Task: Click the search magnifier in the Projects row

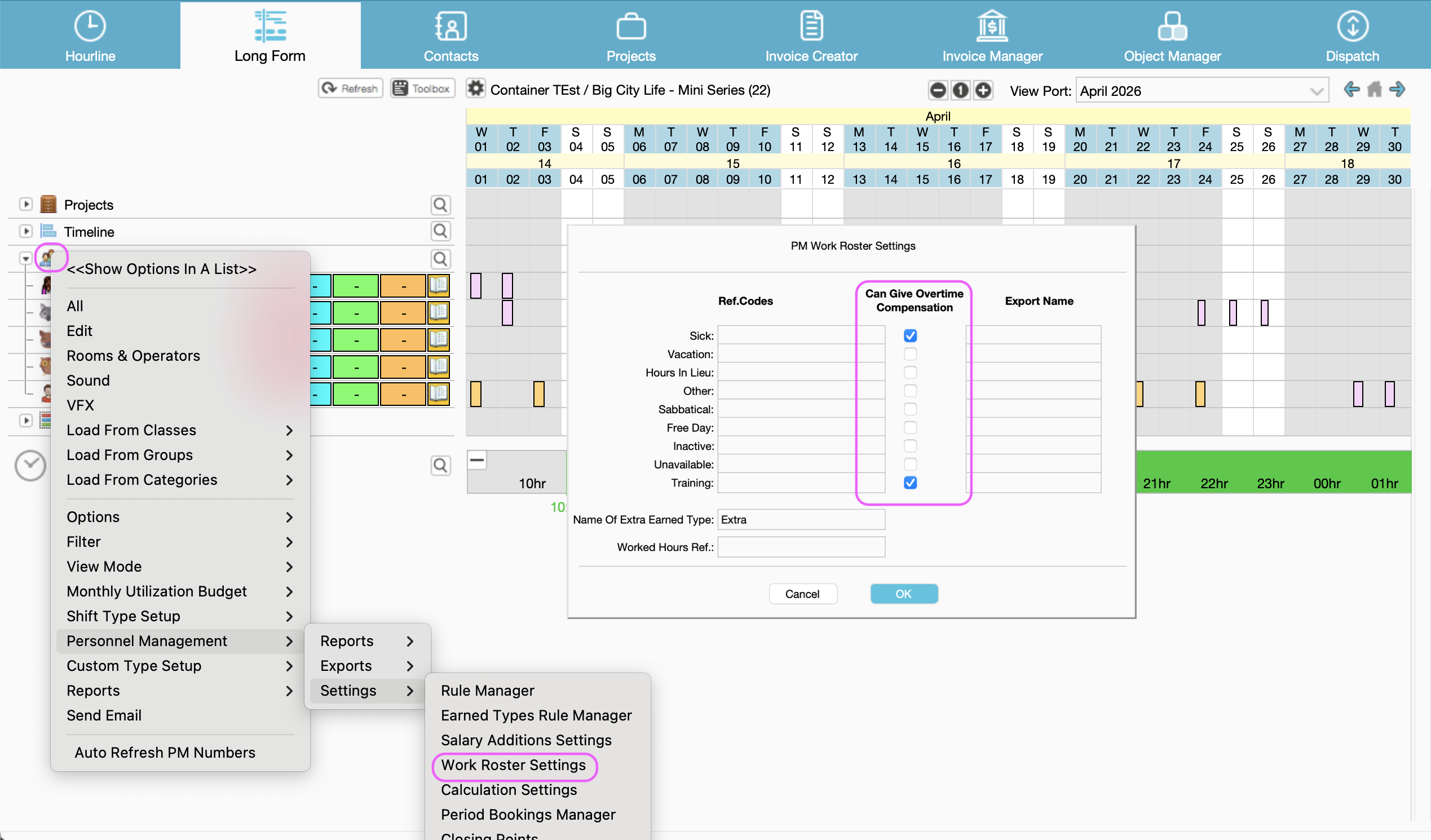Action: pos(440,205)
